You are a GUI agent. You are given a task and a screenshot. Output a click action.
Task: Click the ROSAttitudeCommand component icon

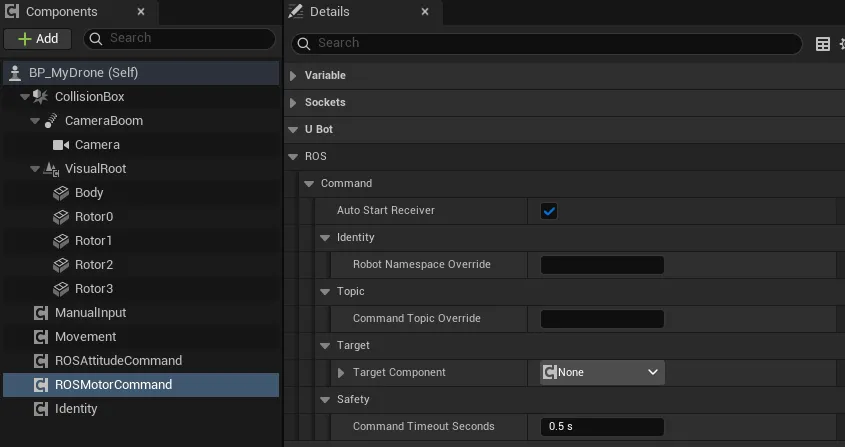(41, 361)
